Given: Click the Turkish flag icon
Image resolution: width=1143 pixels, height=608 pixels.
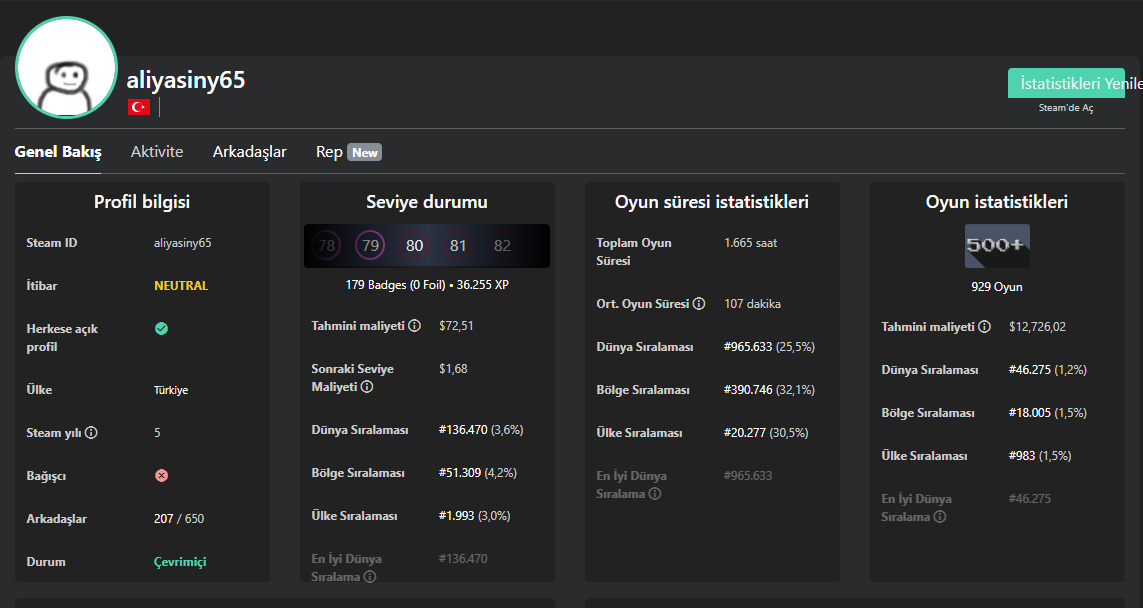Looking at the screenshot, I should tap(139, 107).
